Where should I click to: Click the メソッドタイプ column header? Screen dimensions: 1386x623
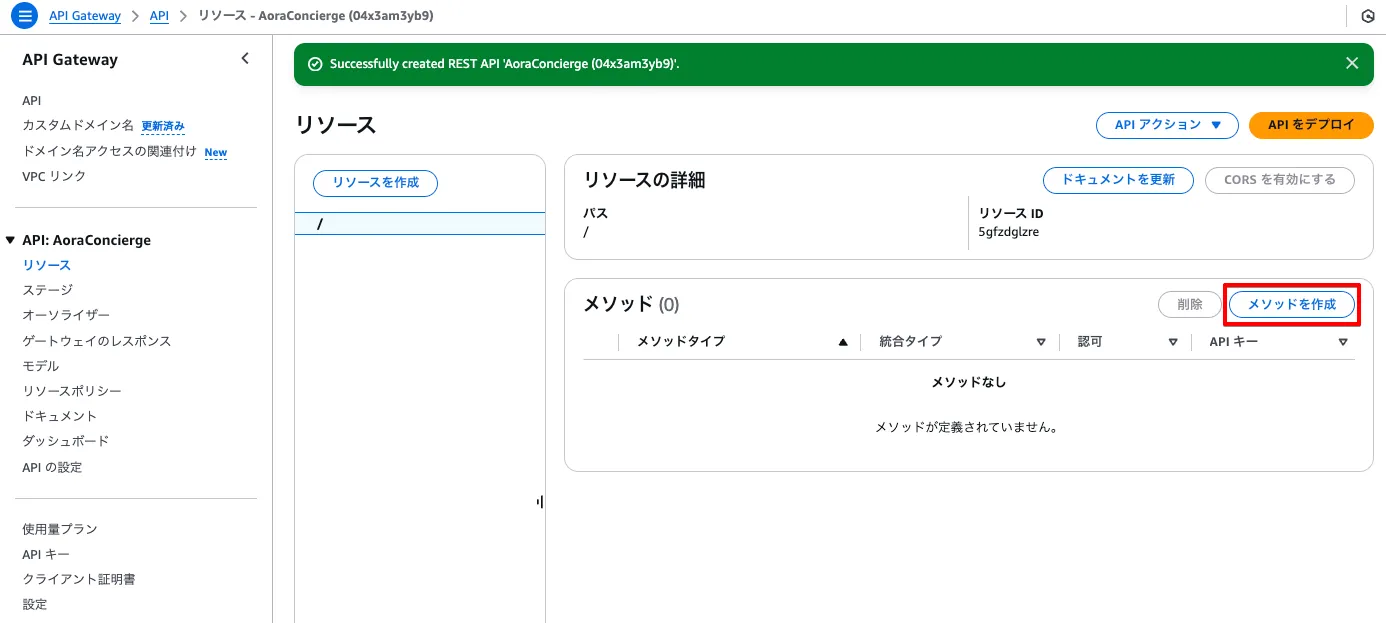[x=681, y=341]
